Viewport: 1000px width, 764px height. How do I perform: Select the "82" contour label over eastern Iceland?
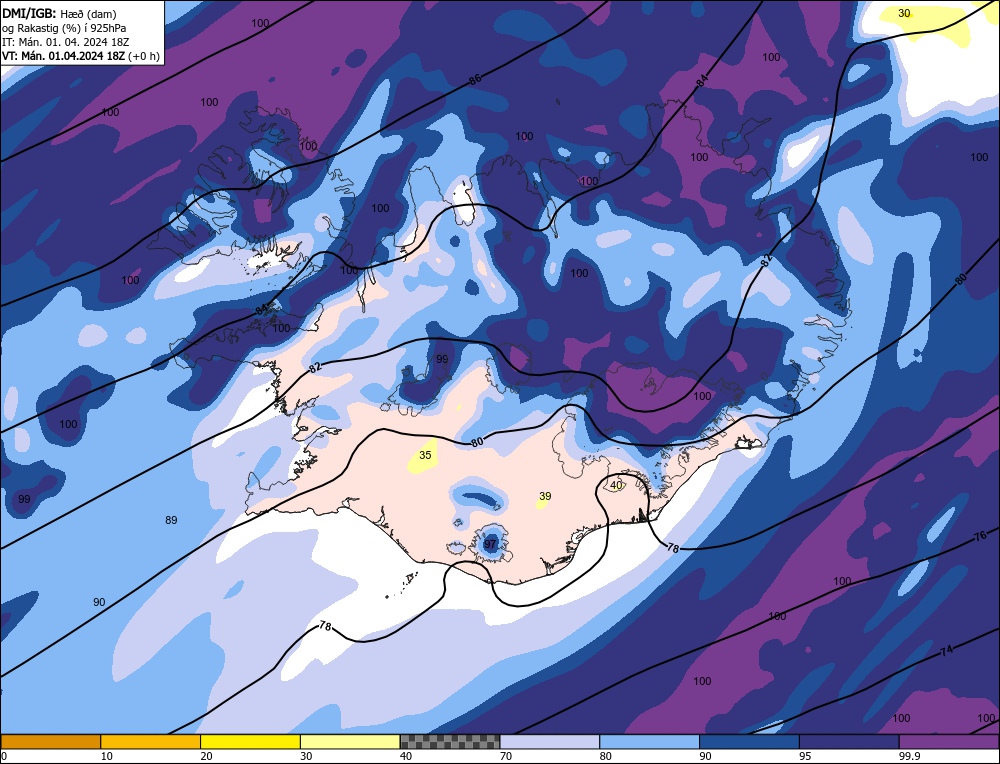click(767, 258)
